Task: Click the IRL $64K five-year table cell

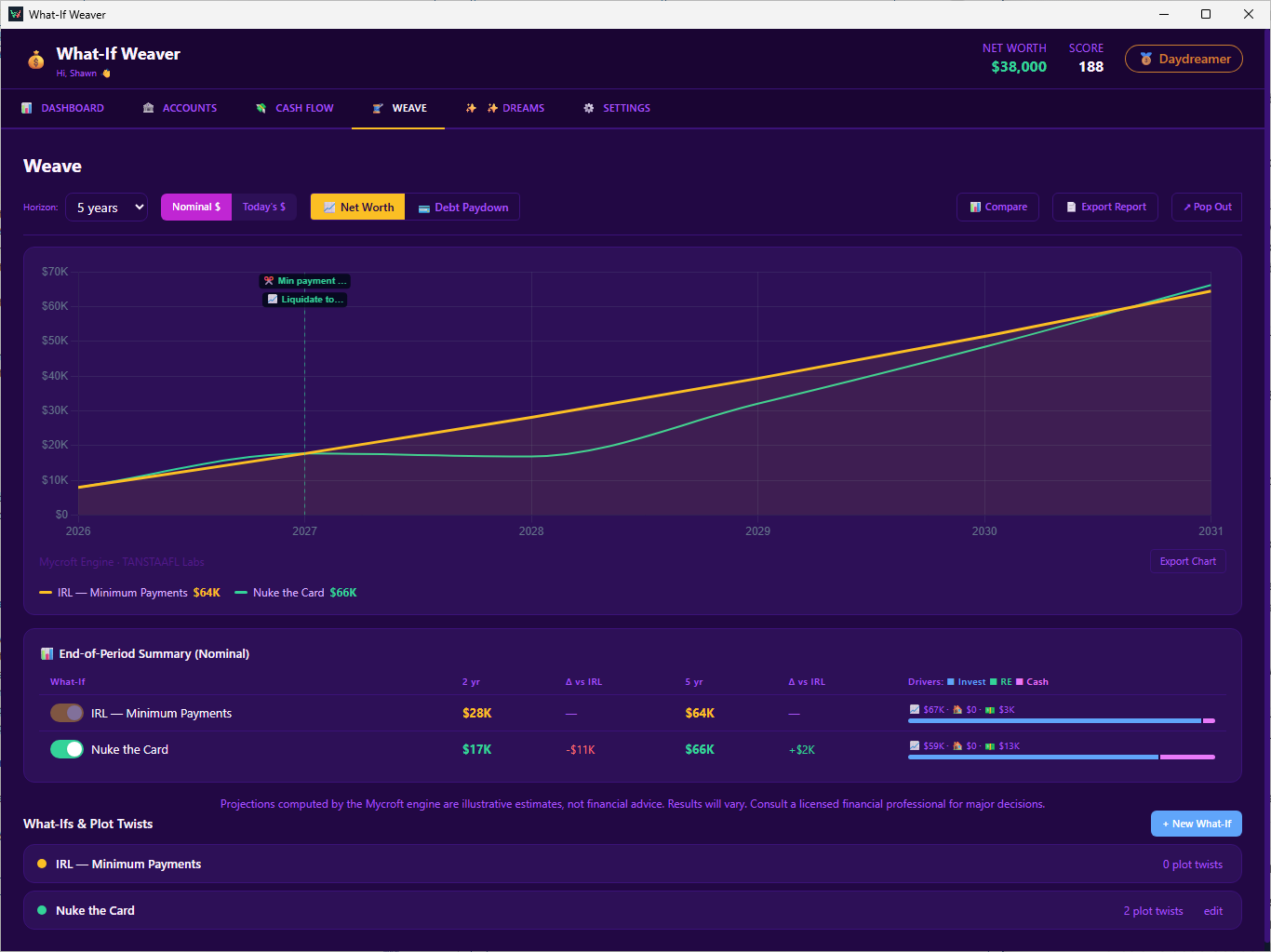Action: point(701,713)
